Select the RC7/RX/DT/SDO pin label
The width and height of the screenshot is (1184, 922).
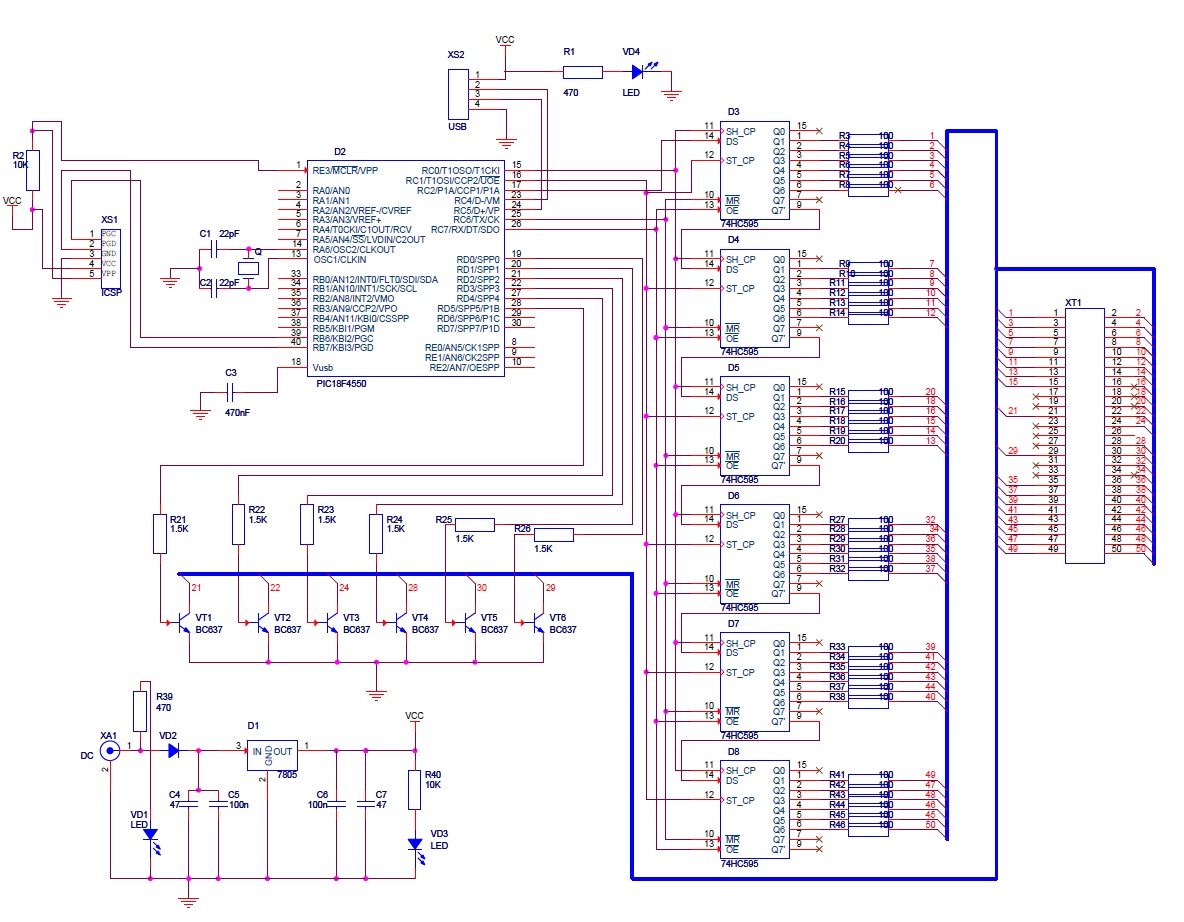pyautogui.click(x=465, y=230)
